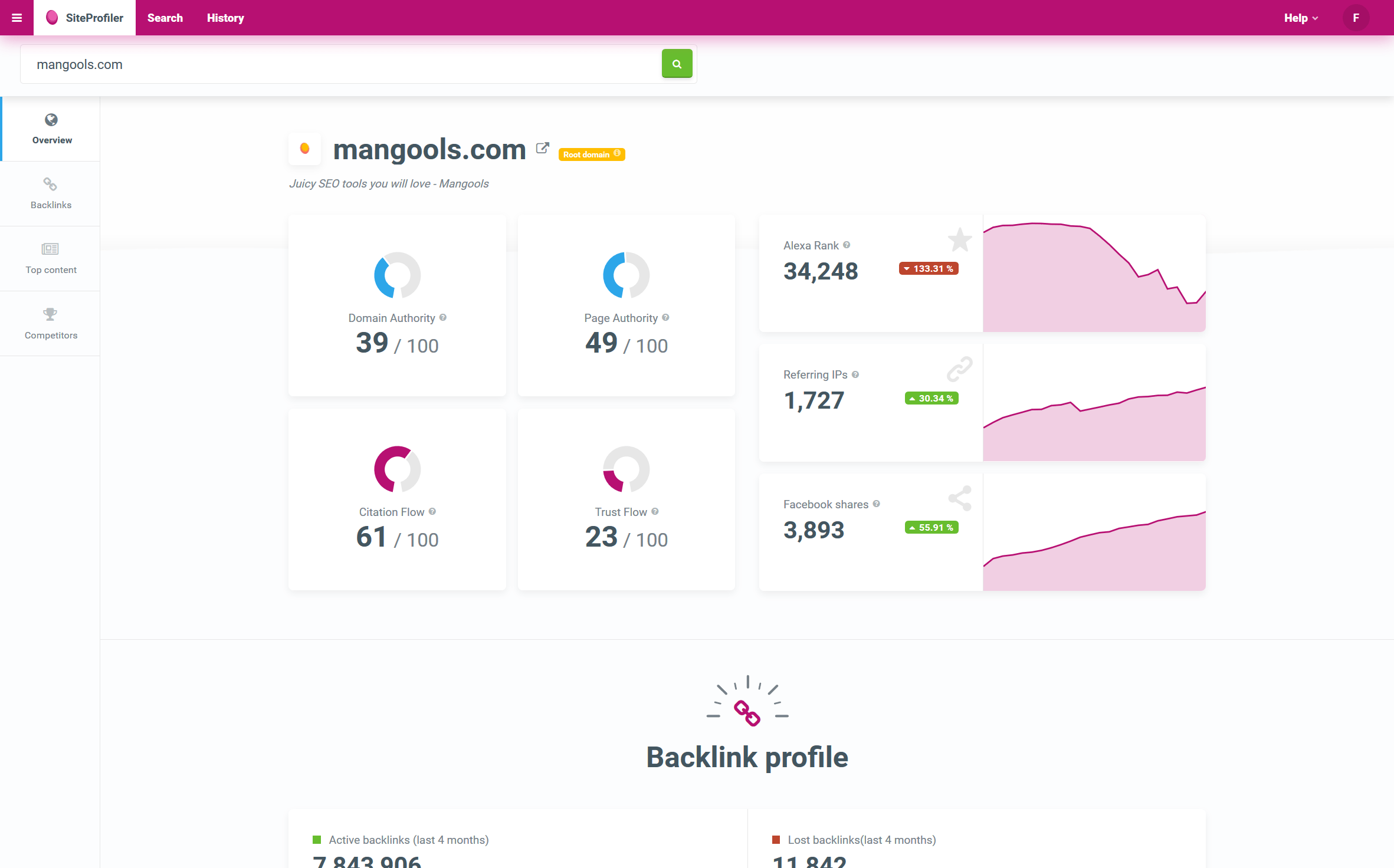
Task: Toggle the favorite star on Alexa Rank card
Action: 960,240
